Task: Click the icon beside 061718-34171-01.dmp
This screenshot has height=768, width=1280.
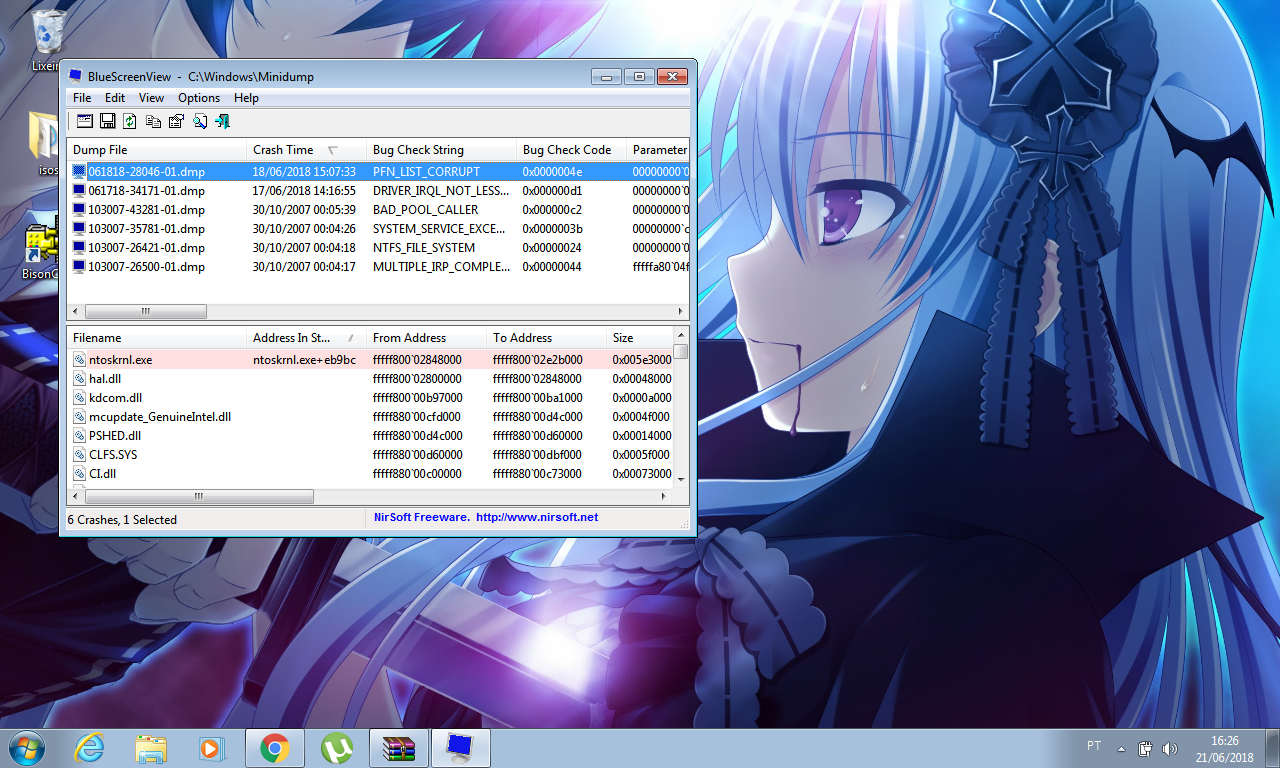Action: pos(79,191)
